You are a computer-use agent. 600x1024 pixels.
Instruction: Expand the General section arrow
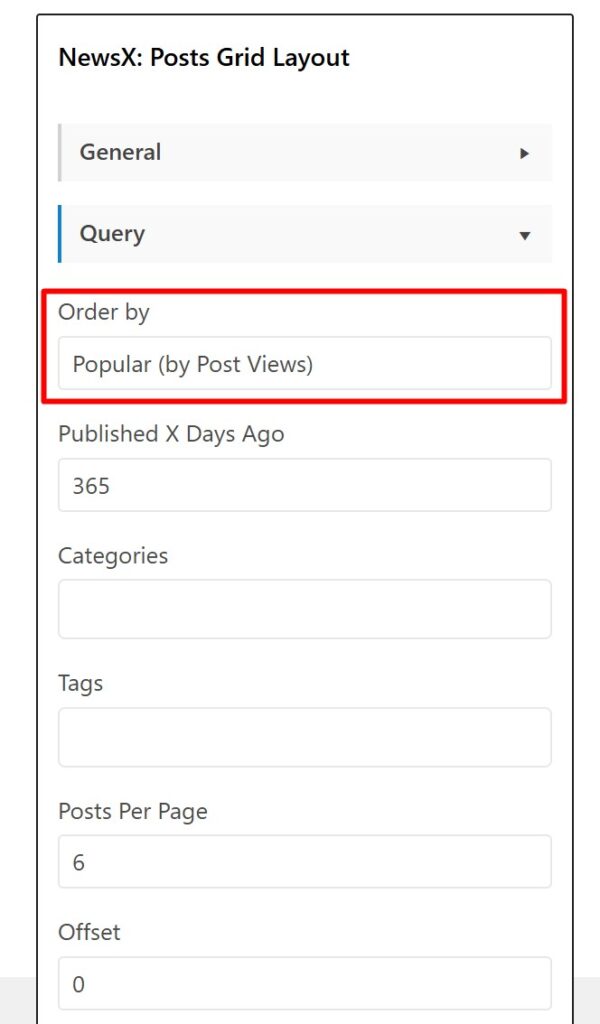(x=524, y=153)
